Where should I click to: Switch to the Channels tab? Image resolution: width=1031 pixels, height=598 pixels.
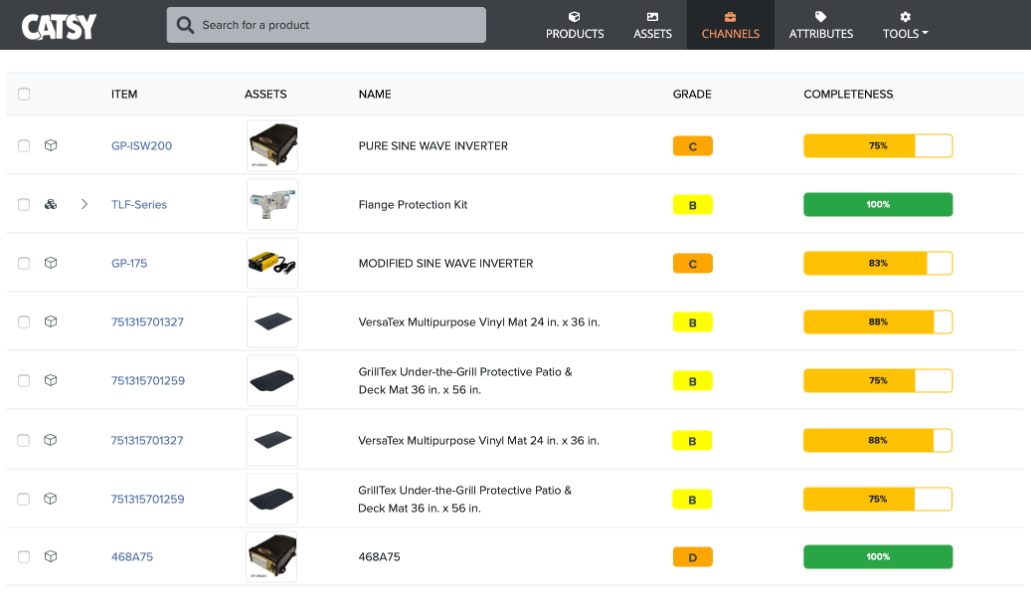730,26
